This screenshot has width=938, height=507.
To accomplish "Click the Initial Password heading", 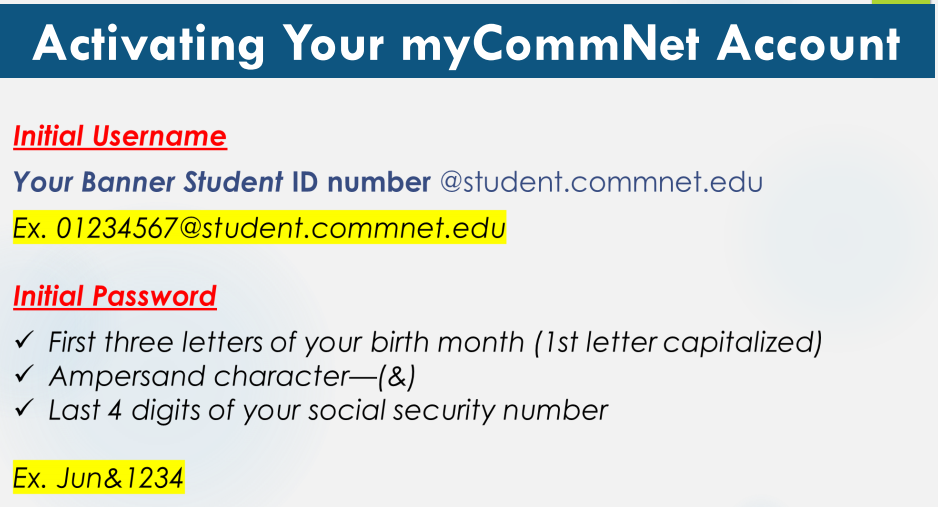I will [x=115, y=297].
